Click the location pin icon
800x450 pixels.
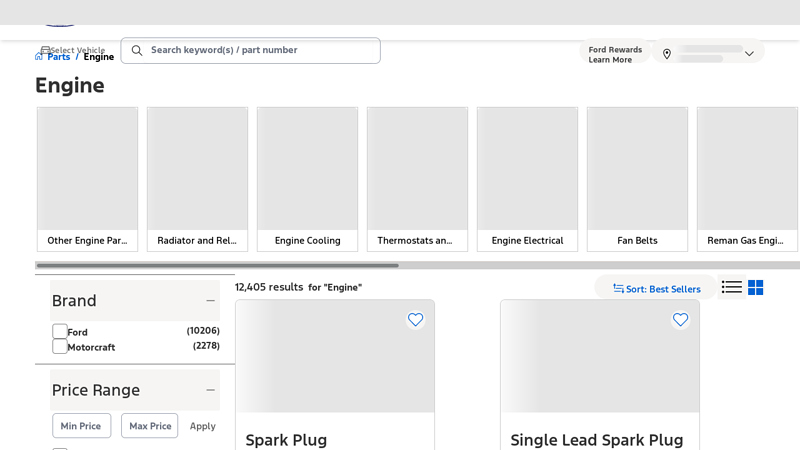[667, 54]
